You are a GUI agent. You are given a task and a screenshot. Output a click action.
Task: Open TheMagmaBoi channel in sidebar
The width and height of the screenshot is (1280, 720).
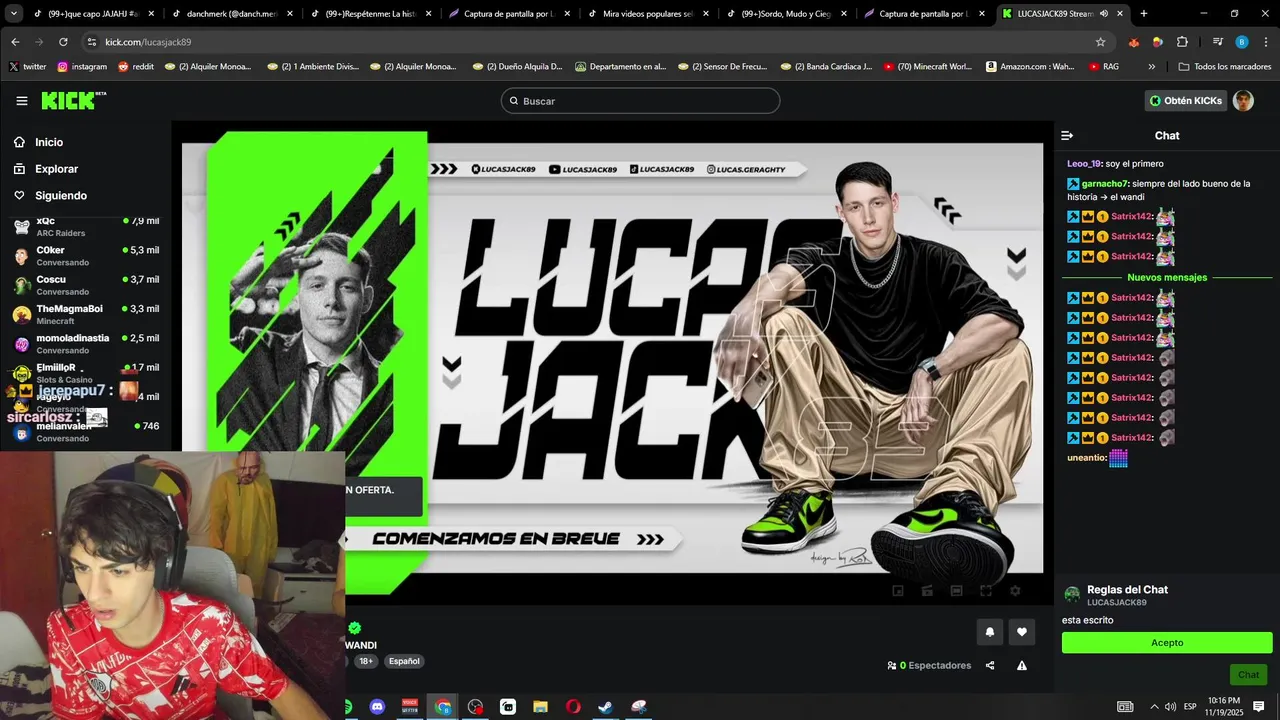pos(85,314)
